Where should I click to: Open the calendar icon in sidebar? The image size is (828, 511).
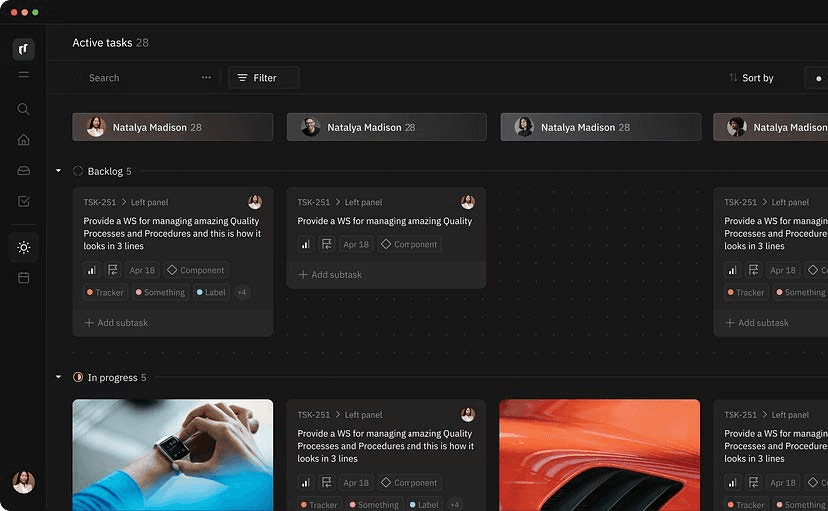(x=23, y=278)
